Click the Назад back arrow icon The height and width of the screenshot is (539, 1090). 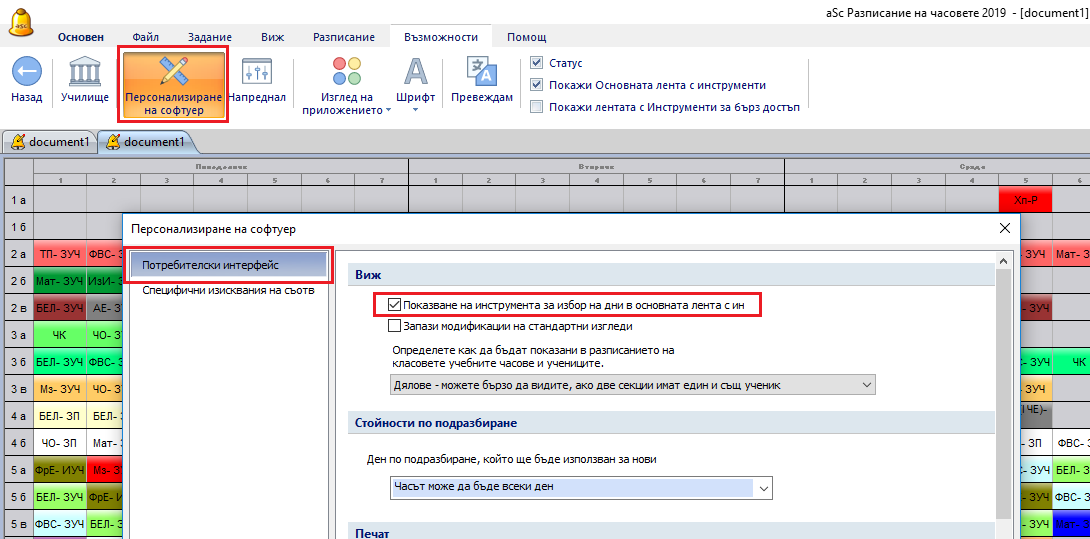coord(26,73)
